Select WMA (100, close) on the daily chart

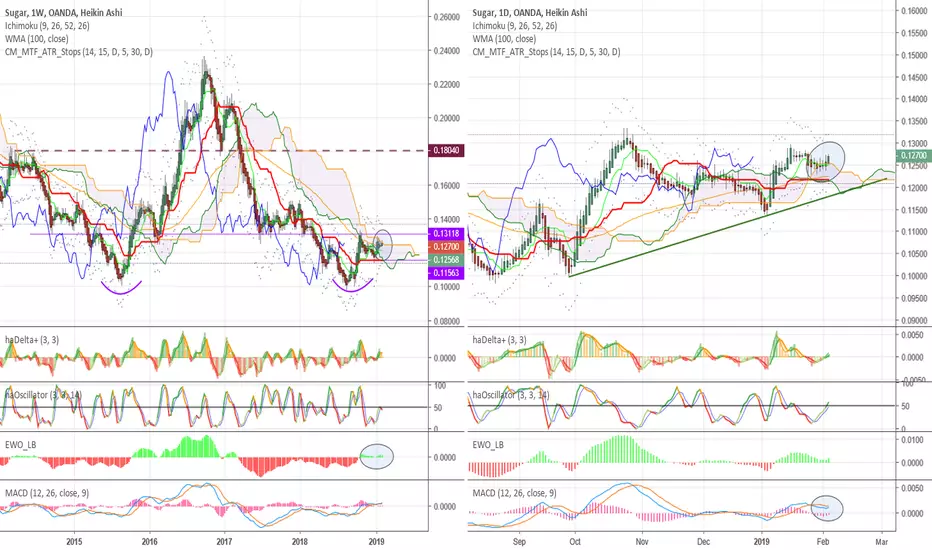pyautogui.click(x=504, y=39)
